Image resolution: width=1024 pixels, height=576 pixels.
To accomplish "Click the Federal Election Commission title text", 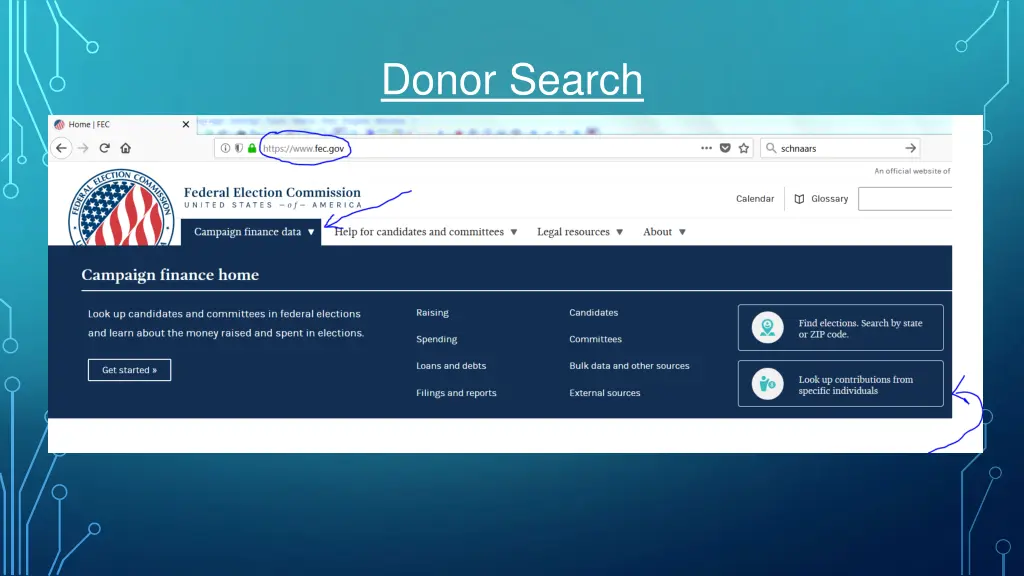I will (272, 193).
